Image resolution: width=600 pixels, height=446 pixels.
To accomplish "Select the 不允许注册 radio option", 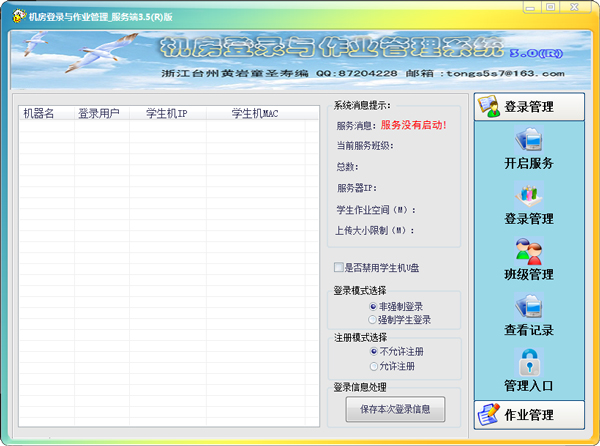I will pos(374,351).
